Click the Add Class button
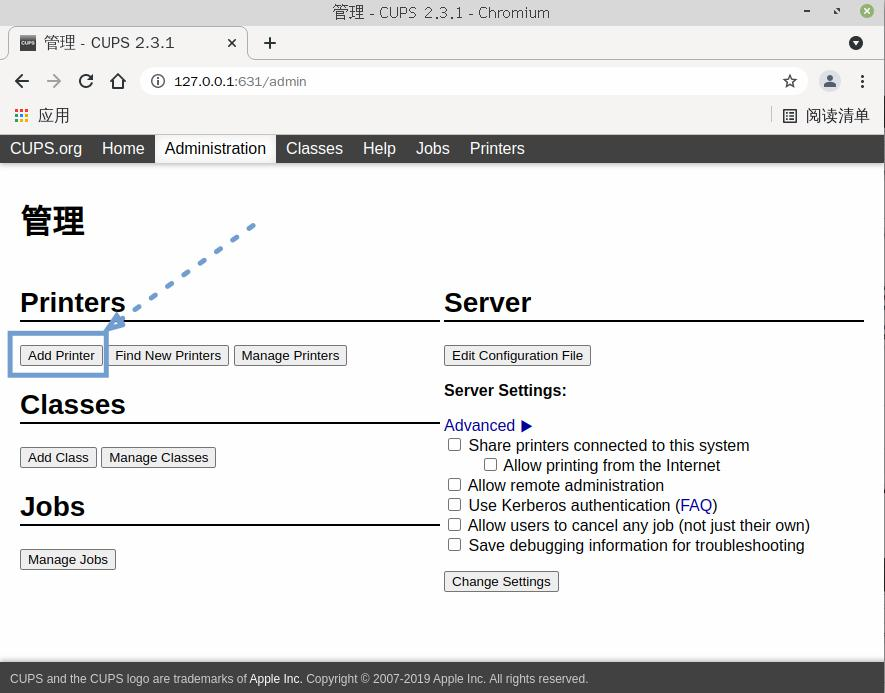The height and width of the screenshot is (693, 885). [x=58, y=458]
